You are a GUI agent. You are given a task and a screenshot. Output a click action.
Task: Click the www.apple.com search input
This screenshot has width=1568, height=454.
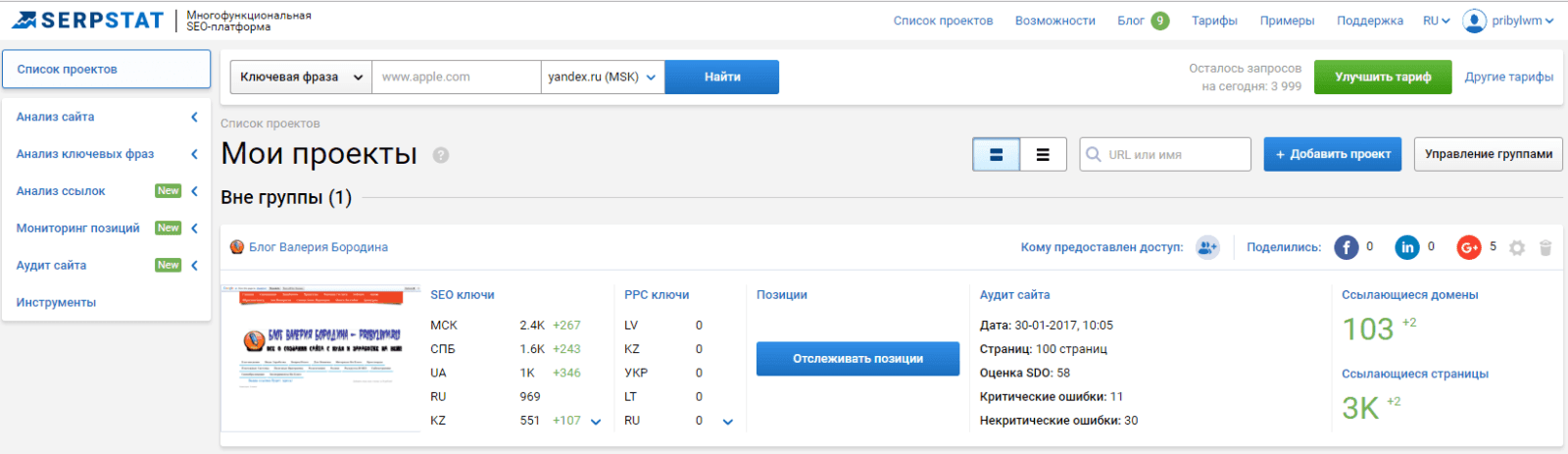coord(457,76)
